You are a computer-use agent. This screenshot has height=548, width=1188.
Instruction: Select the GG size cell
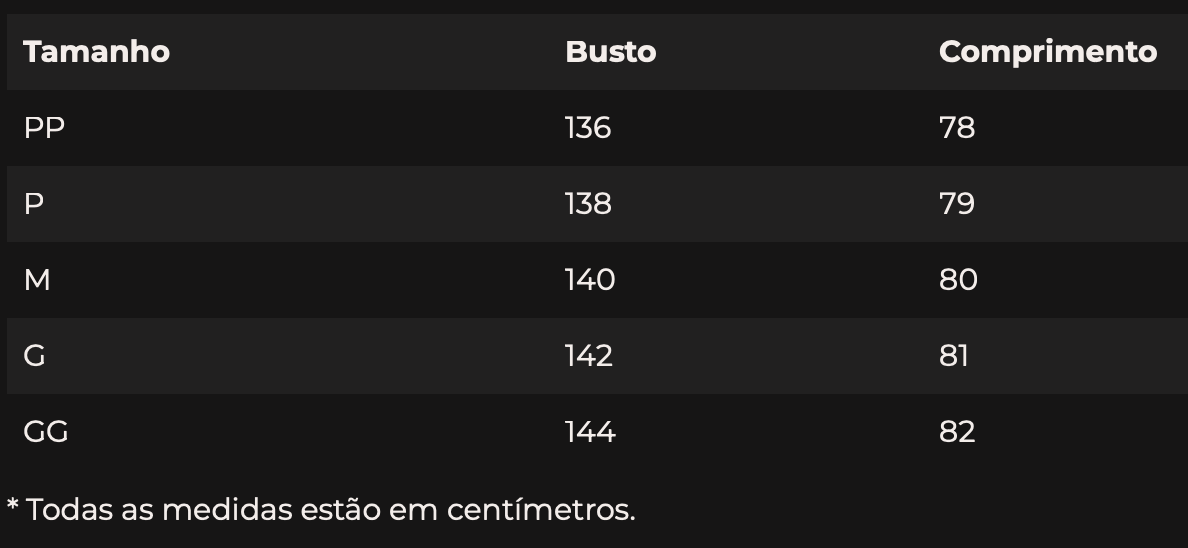46,431
